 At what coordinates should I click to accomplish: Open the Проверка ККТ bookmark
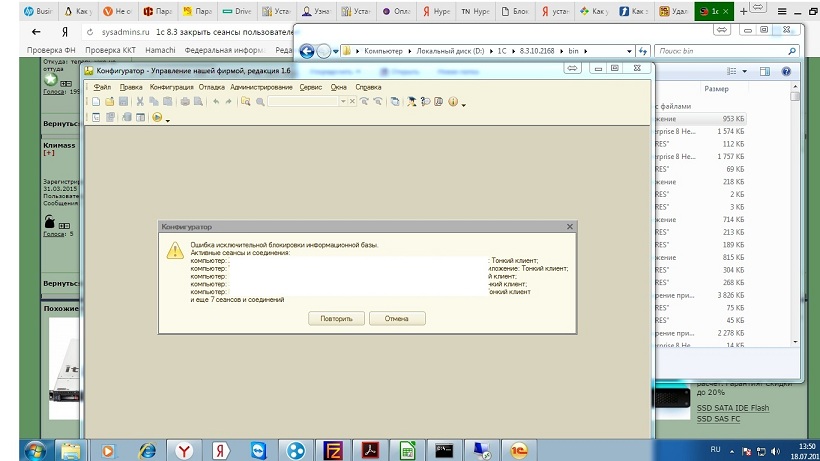pos(110,50)
